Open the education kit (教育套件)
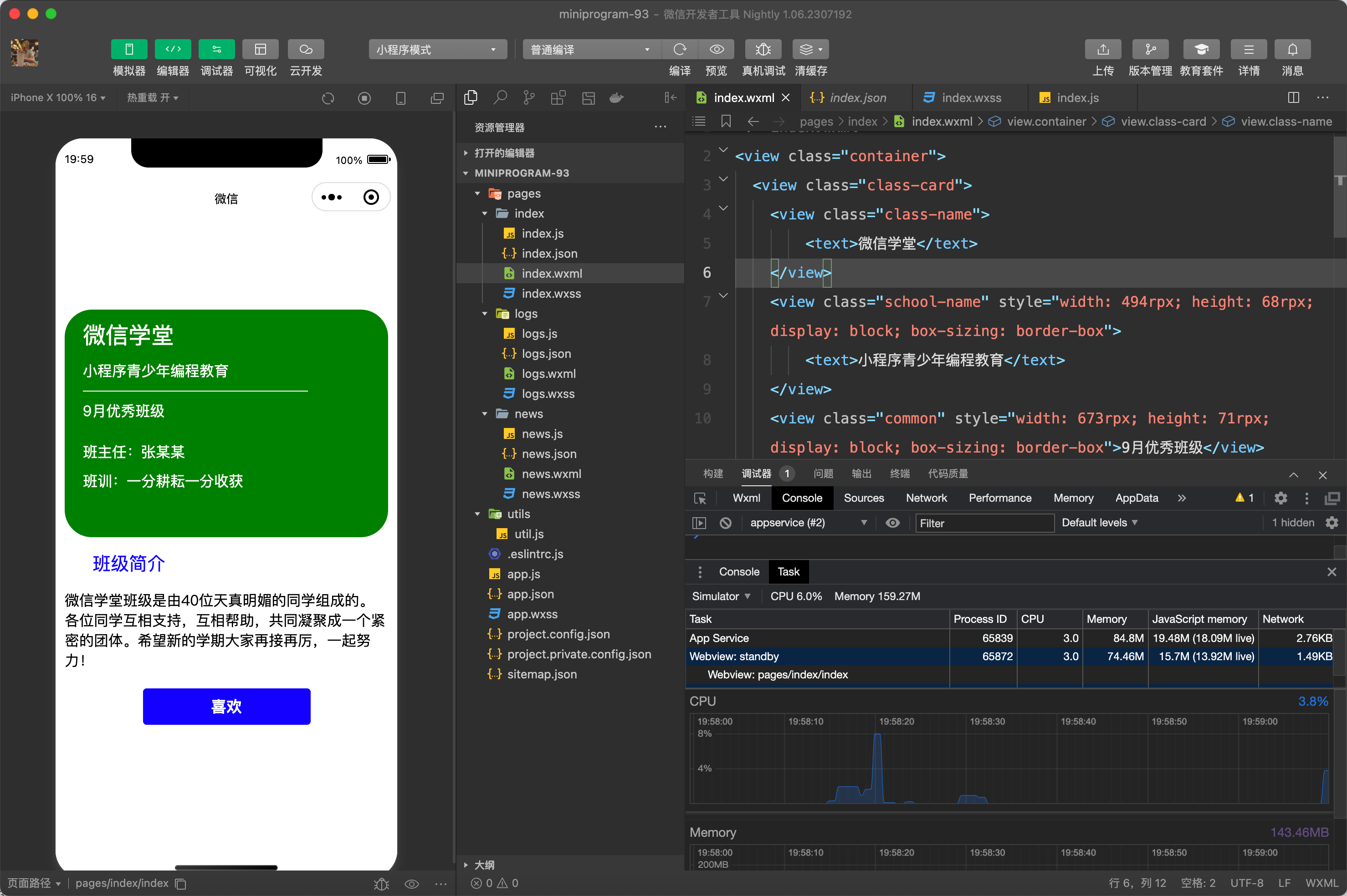This screenshot has width=1347, height=896. coord(1201,50)
